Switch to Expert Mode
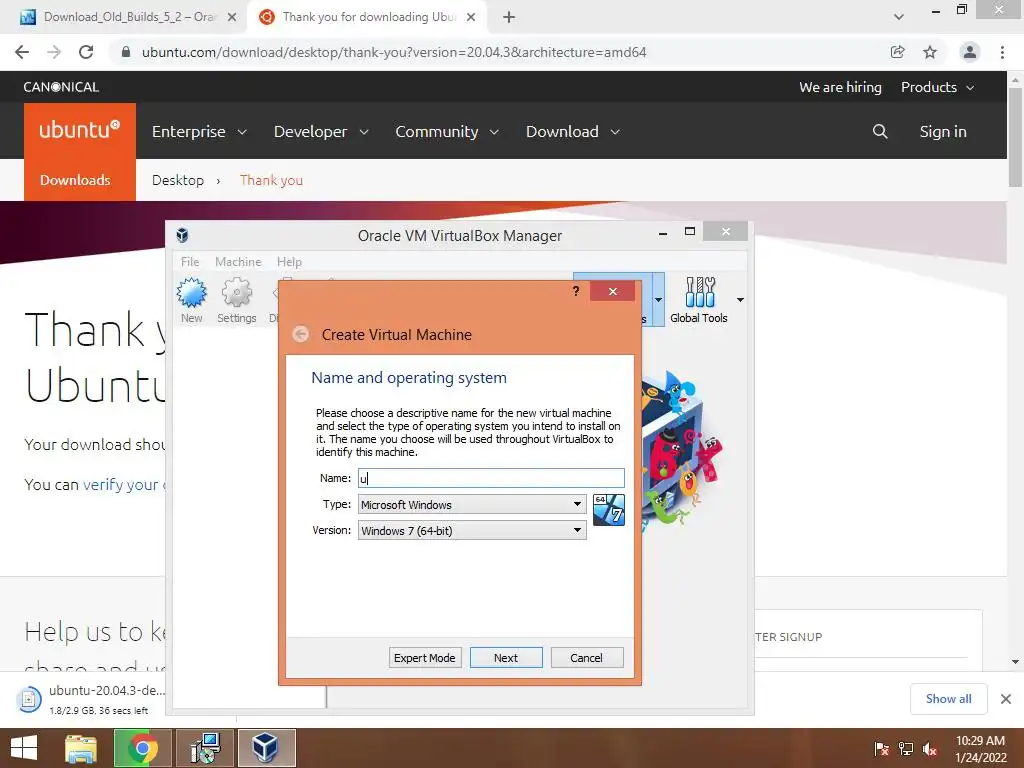1024x768 pixels. pos(424,658)
